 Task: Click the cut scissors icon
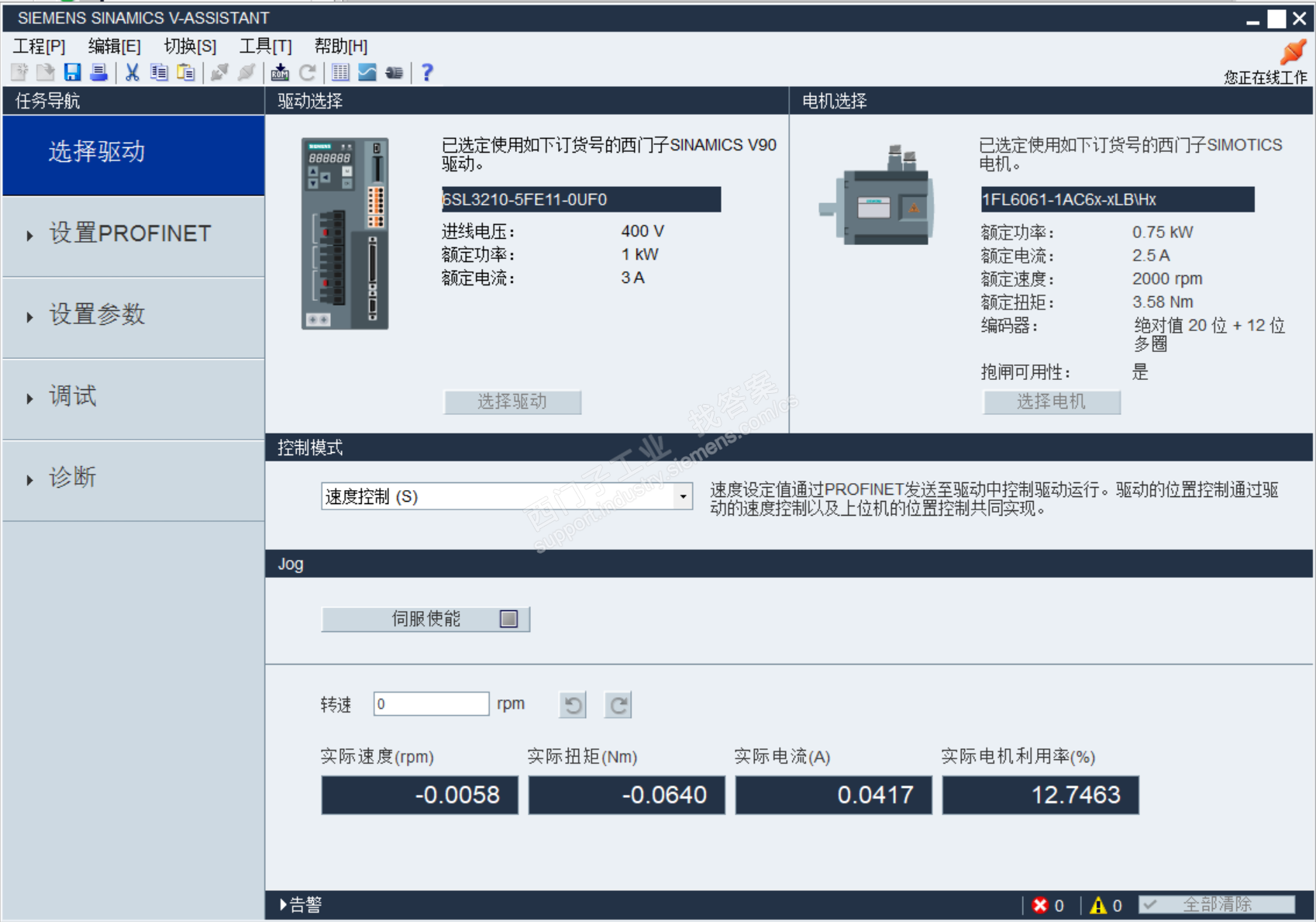(133, 73)
